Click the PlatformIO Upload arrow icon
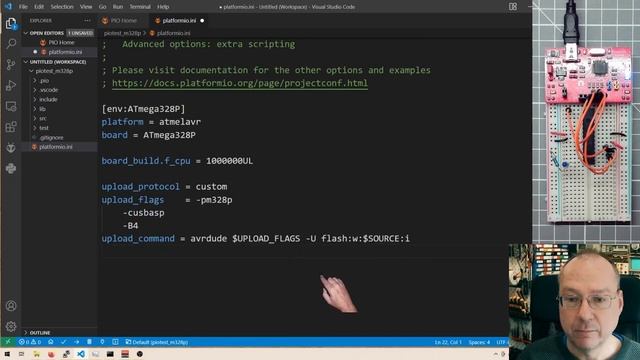The width and height of the screenshot is (640, 360). click(76, 342)
